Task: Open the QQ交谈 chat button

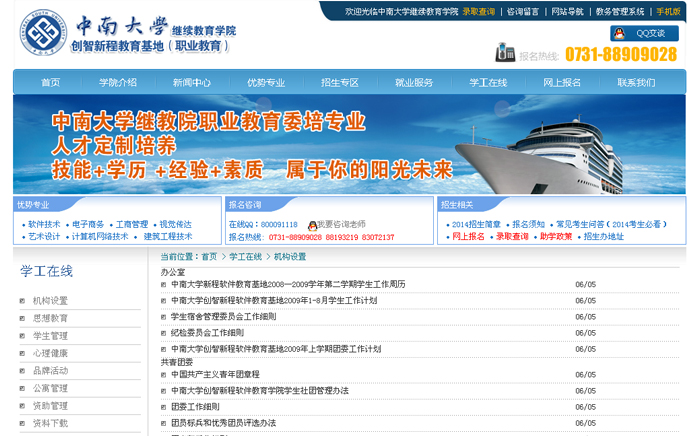Action: click(644, 33)
